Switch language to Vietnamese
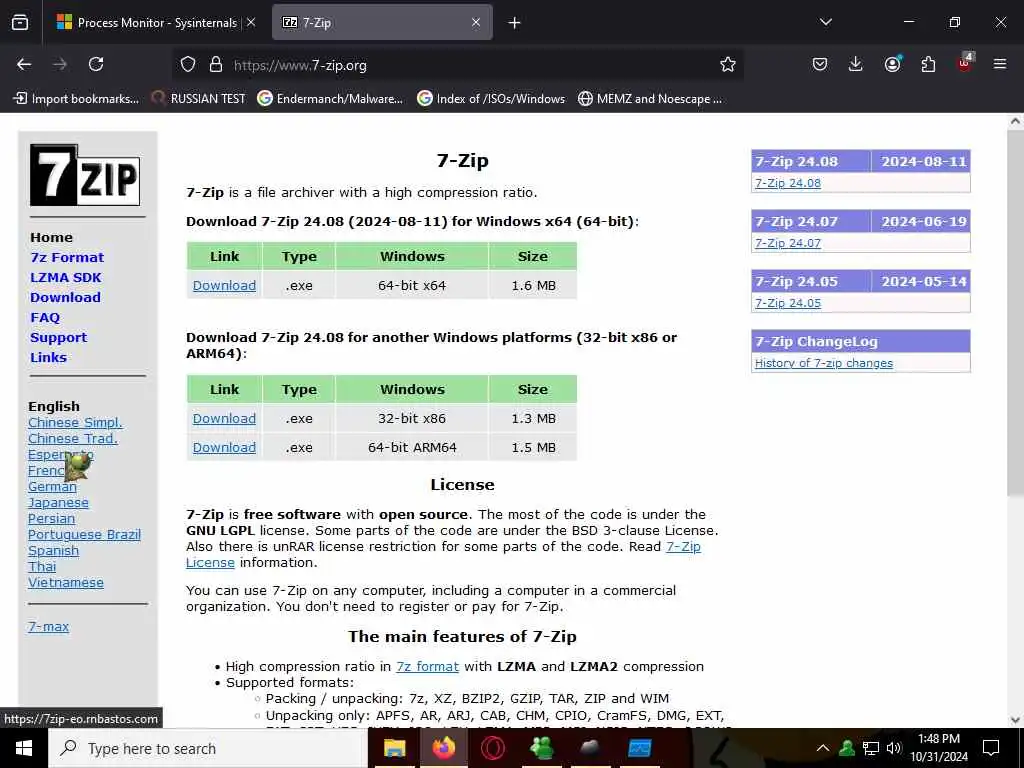The width and height of the screenshot is (1024, 768). [66, 583]
